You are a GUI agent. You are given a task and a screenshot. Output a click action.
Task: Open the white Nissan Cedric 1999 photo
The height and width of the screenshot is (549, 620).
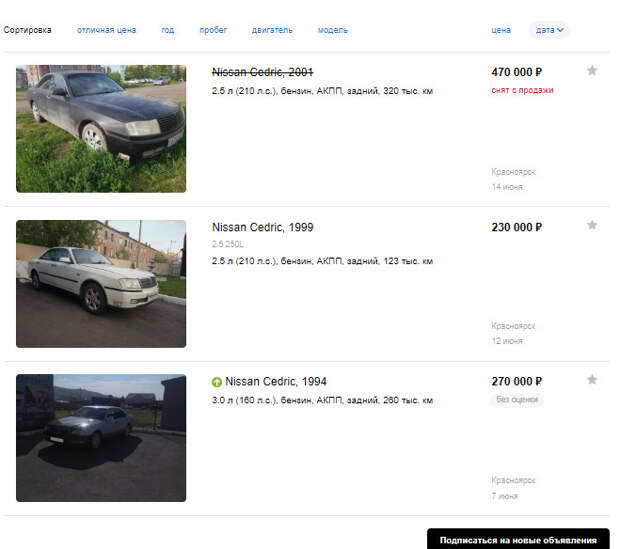pos(101,284)
